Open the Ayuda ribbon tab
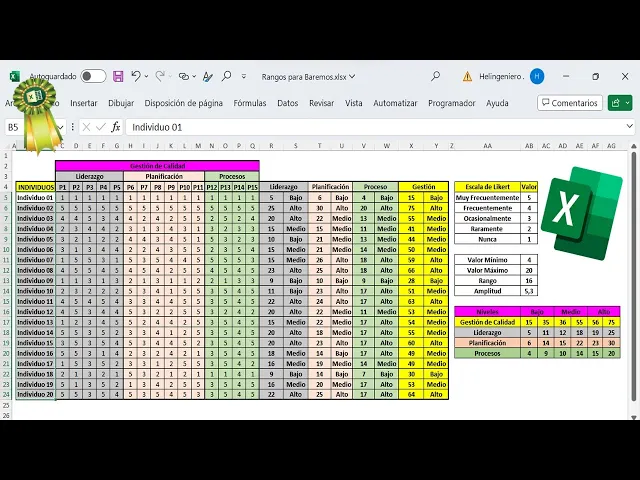The height and width of the screenshot is (480, 640). (497, 103)
